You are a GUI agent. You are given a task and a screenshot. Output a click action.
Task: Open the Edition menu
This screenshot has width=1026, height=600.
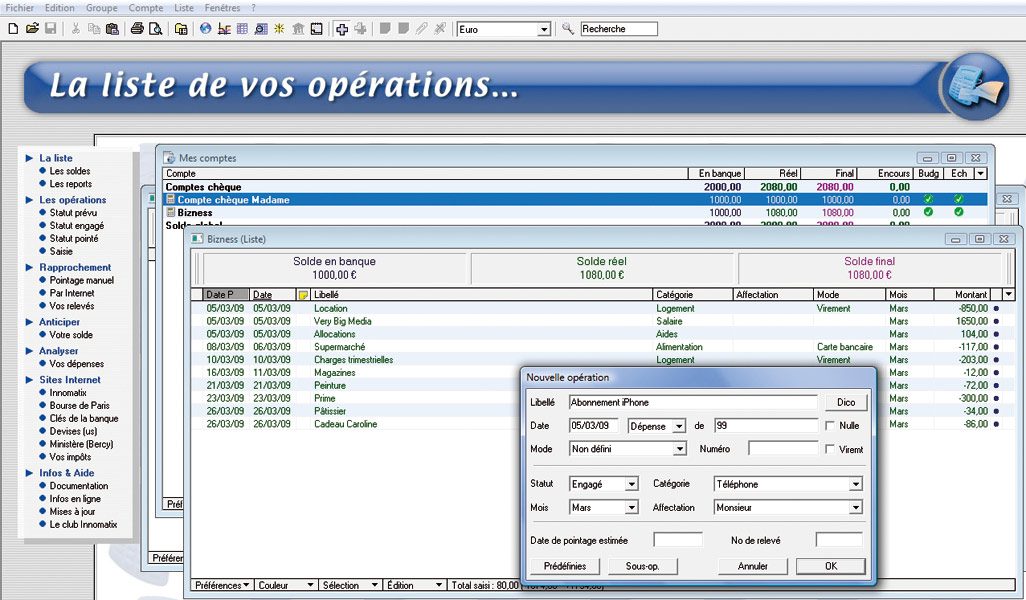pyautogui.click(x=60, y=8)
